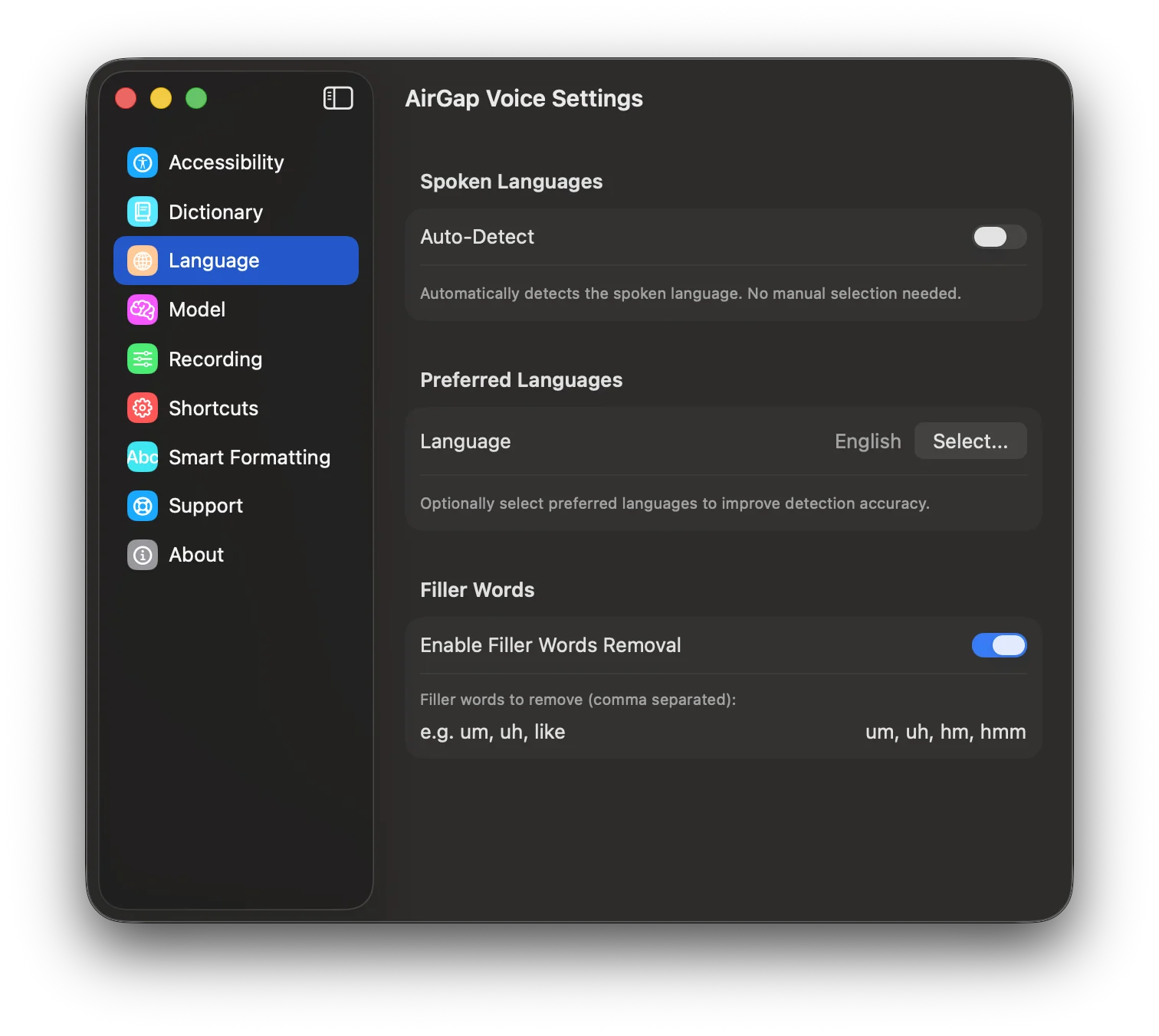Open the Shortcuts label
1159x1036 pixels.
(213, 408)
